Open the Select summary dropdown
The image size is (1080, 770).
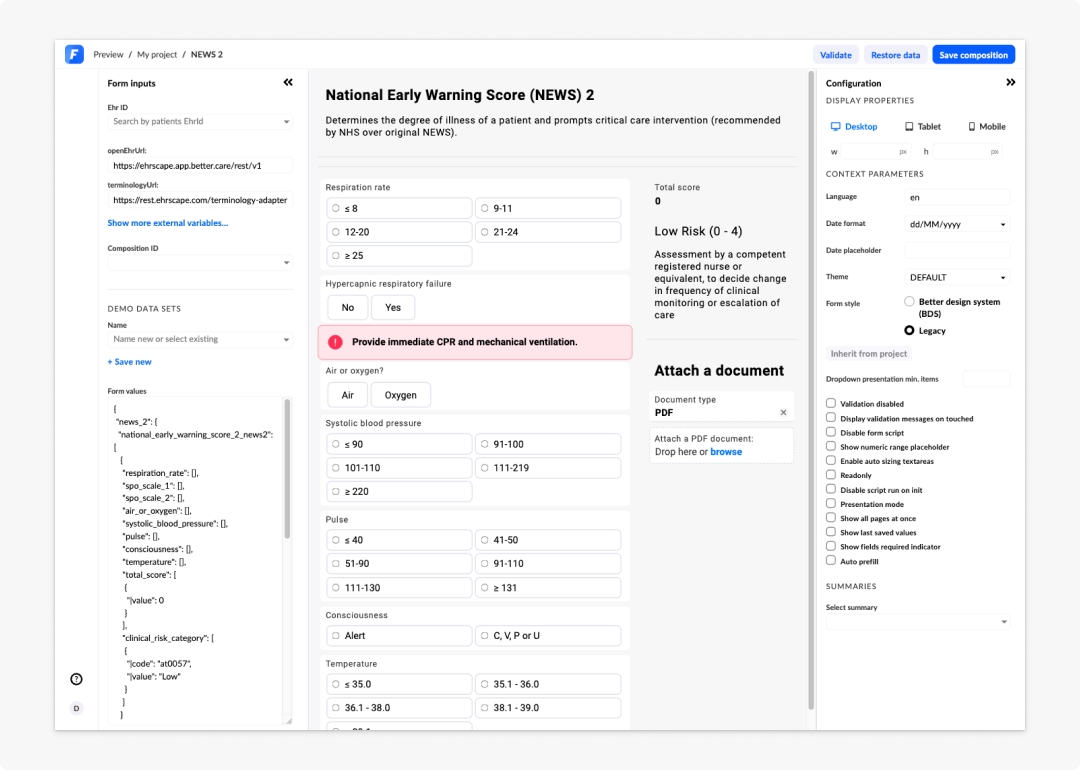pyautogui.click(x=917, y=622)
